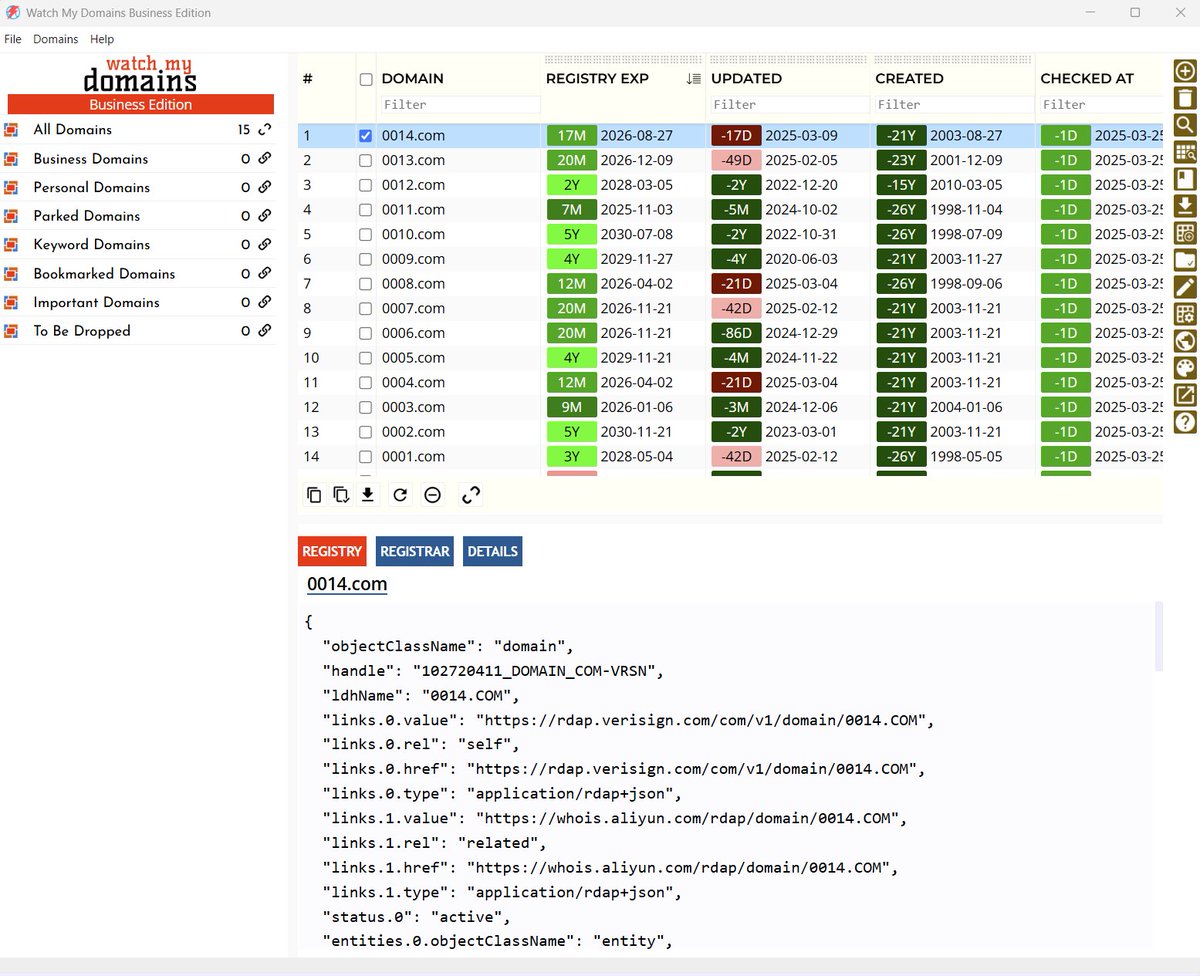
Task: Select Business Domains category
Action: (x=90, y=159)
